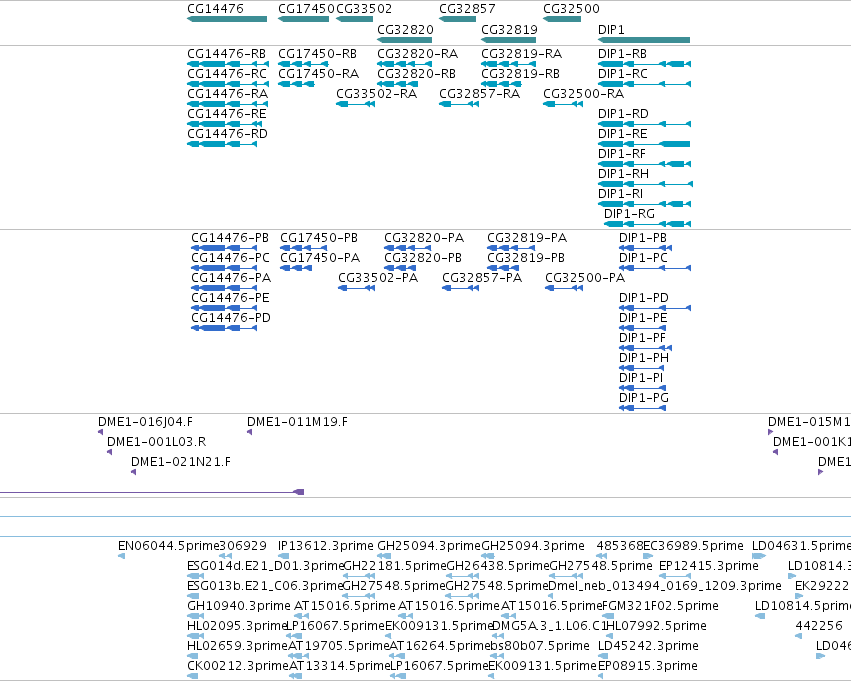The height and width of the screenshot is (681, 851).
Task: Select transcript DIP1-RF
Action: (x=622, y=154)
